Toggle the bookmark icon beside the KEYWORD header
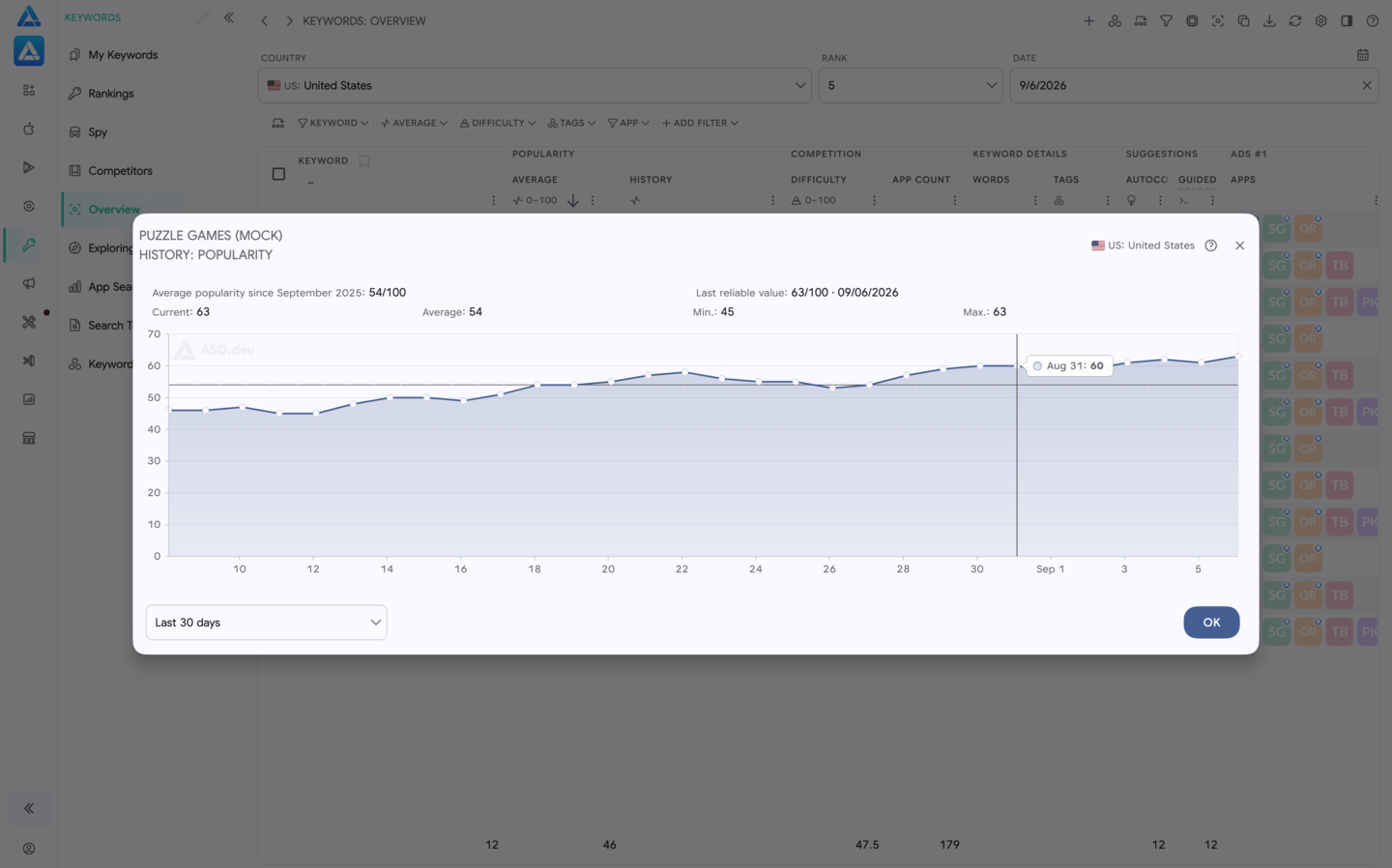 [x=364, y=160]
